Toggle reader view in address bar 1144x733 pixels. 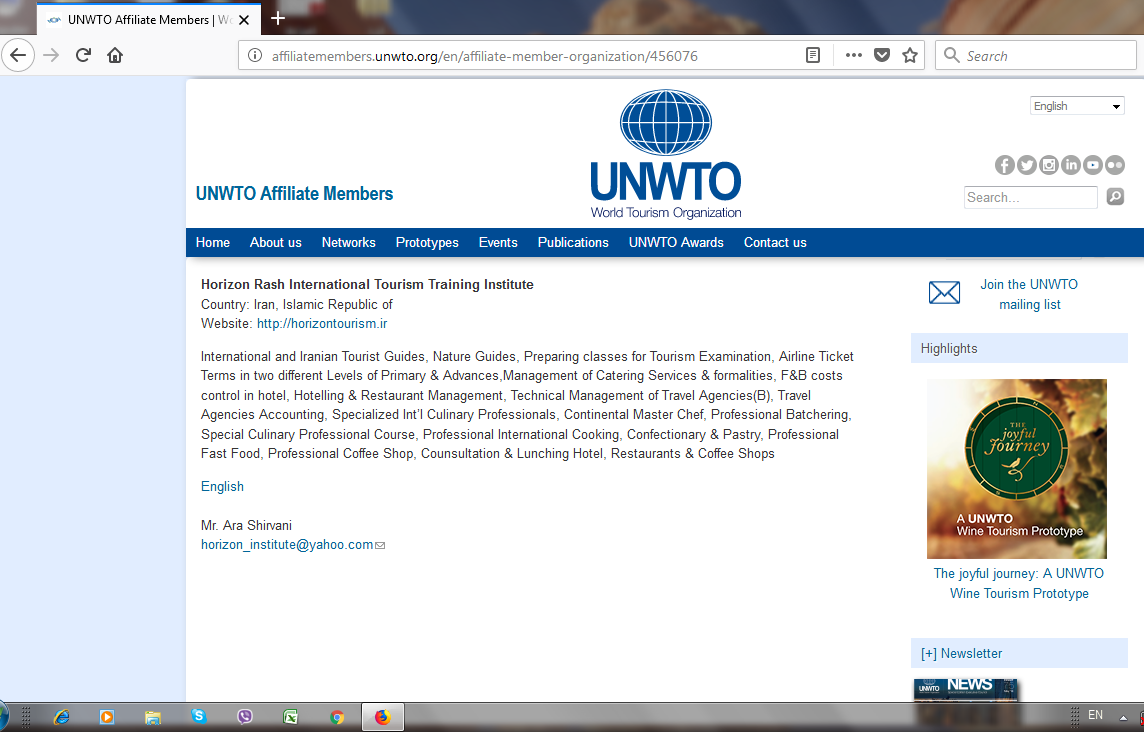813,55
